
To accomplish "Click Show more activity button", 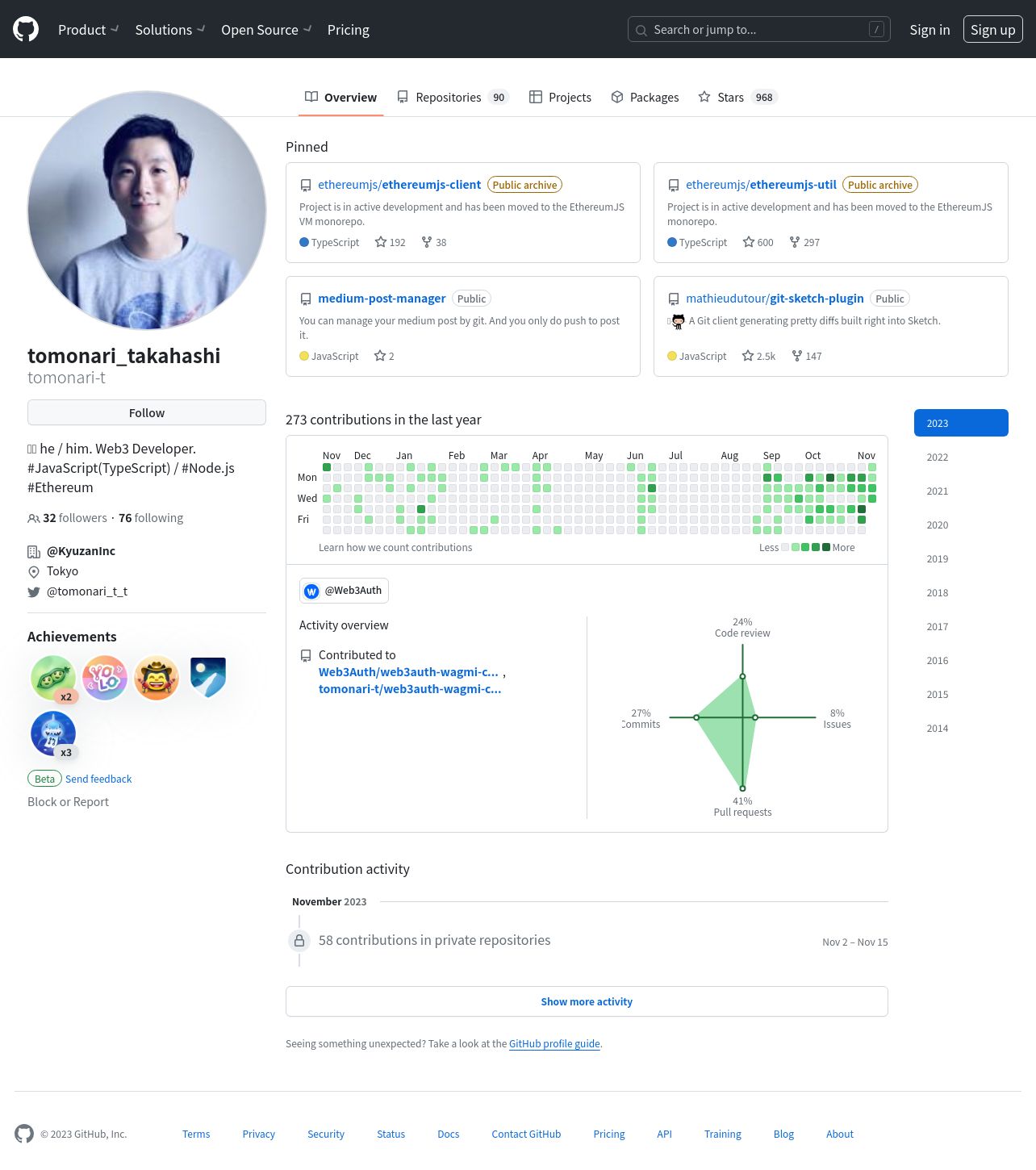I will point(587,1001).
